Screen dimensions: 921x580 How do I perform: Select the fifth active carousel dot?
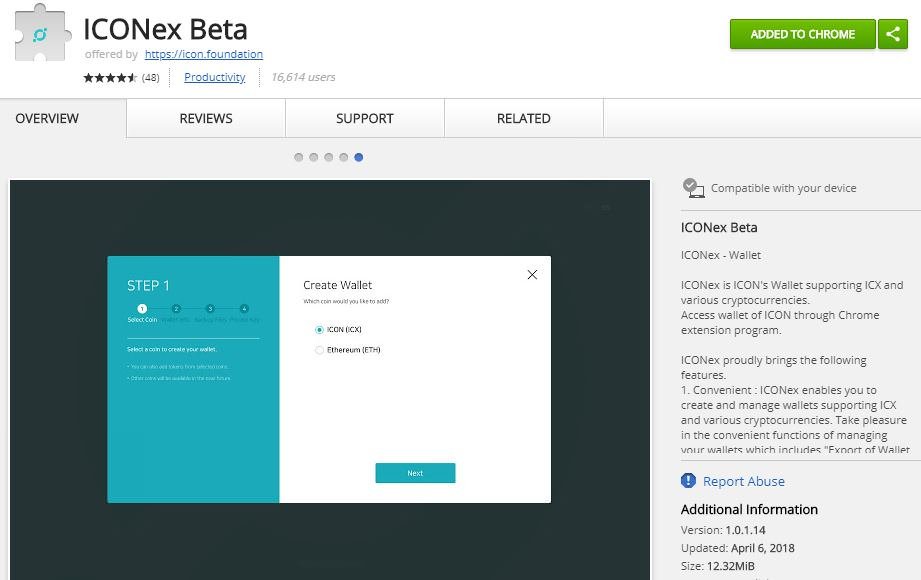359,157
